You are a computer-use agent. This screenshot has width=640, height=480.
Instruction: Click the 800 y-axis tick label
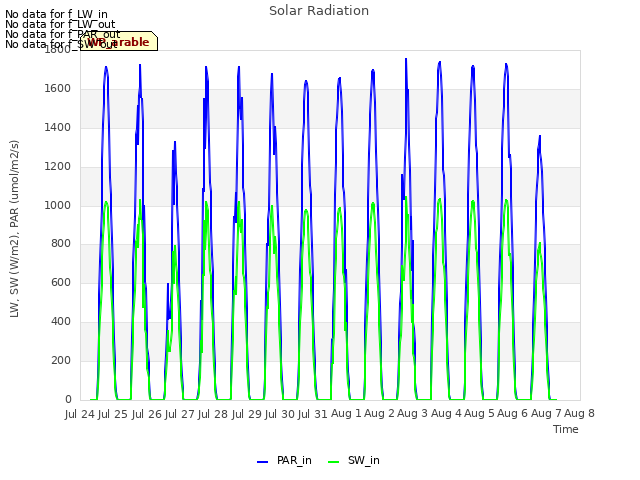61,244
